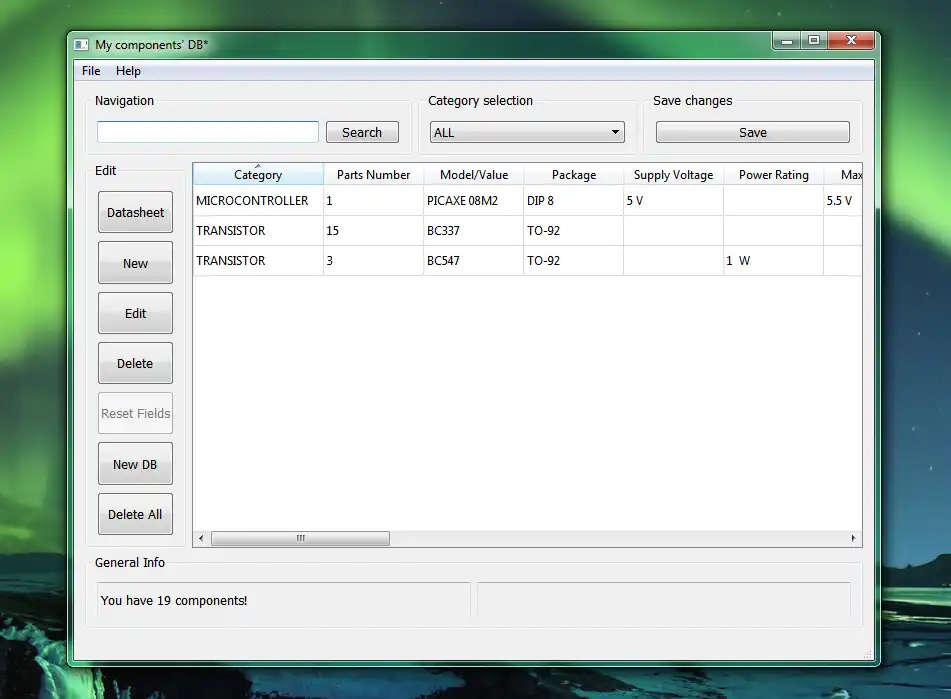
Task: Click the app icon in title bar
Action: (81, 45)
